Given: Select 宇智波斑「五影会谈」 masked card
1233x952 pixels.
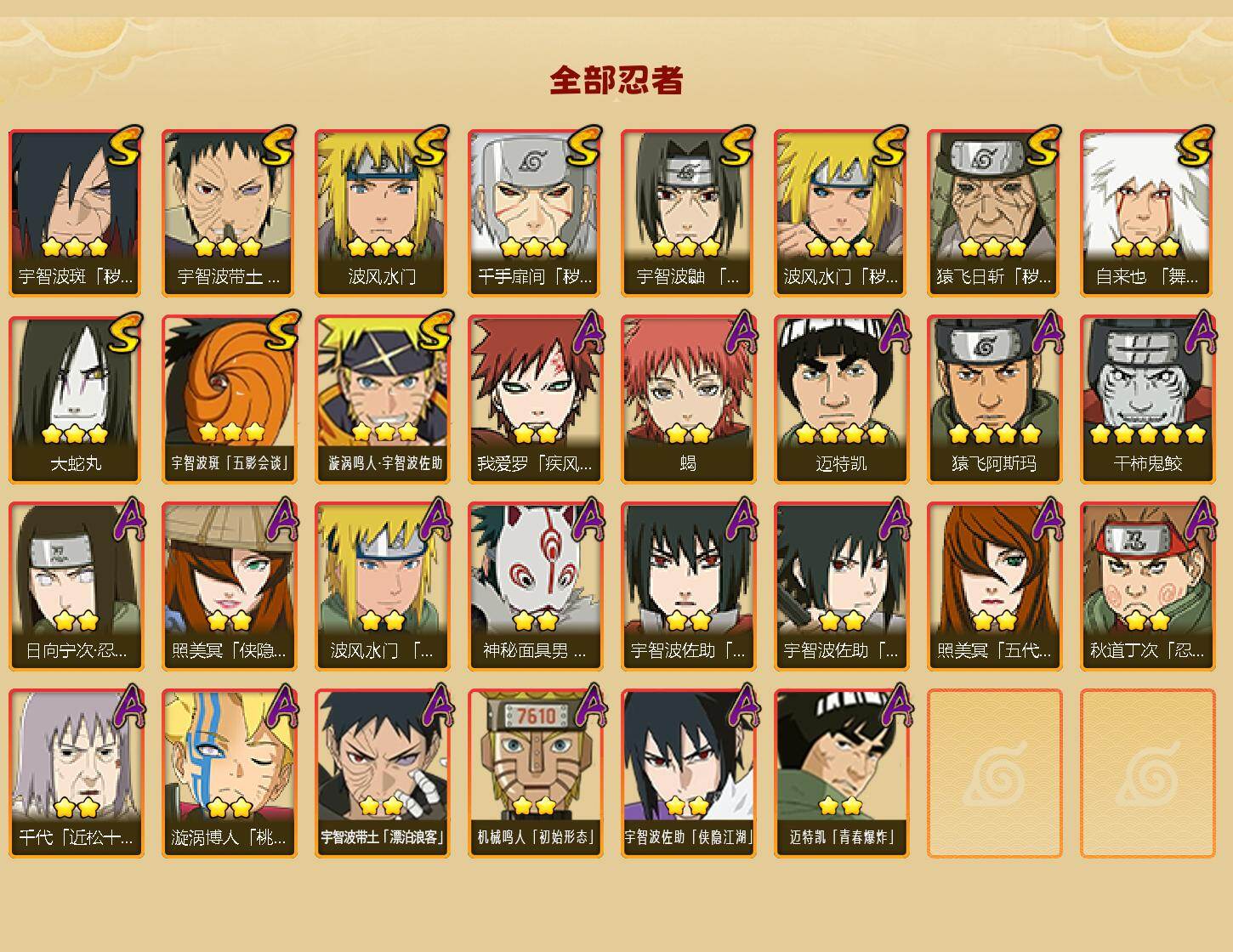Looking at the screenshot, I should tap(230, 399).
